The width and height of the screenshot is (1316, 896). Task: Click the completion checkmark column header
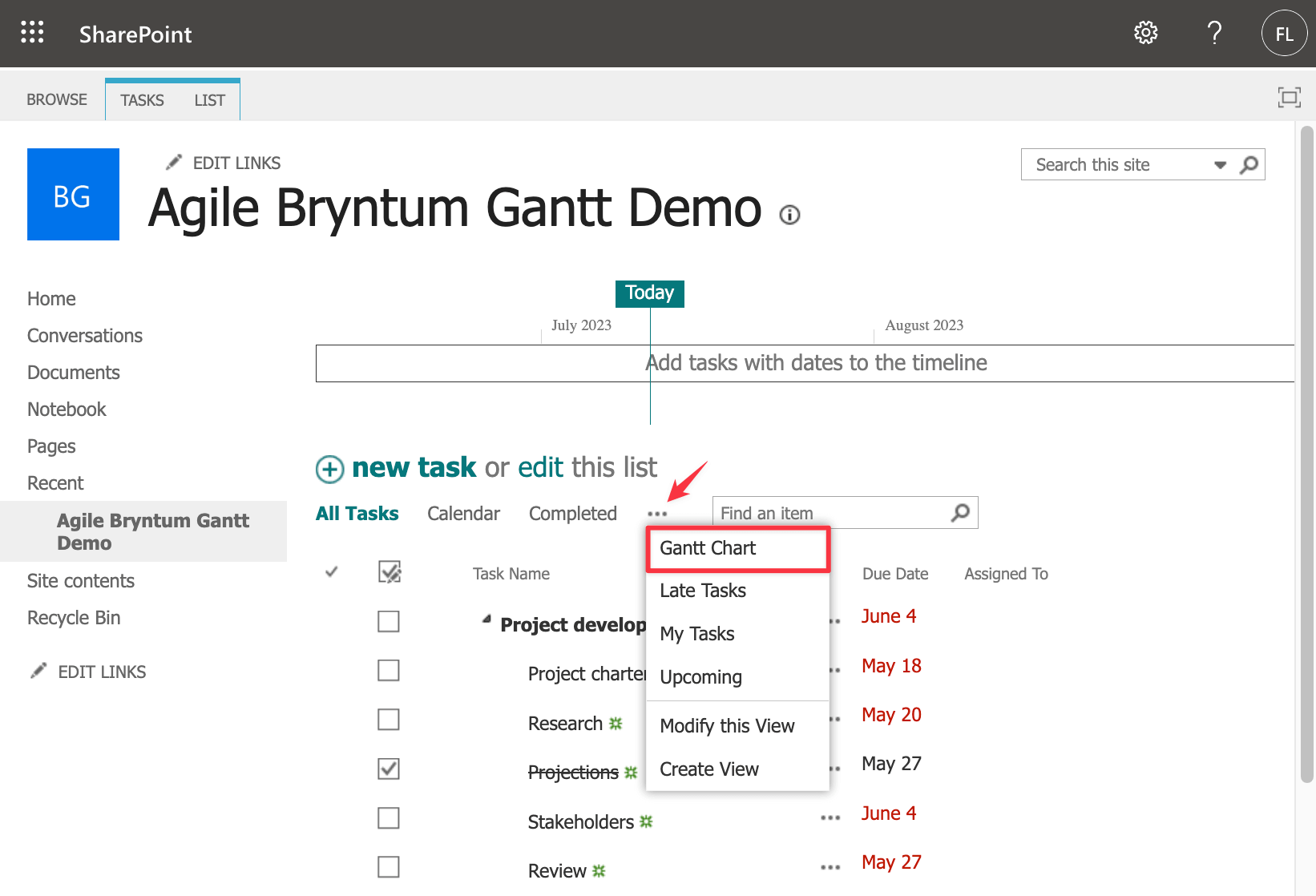(331, 572)
